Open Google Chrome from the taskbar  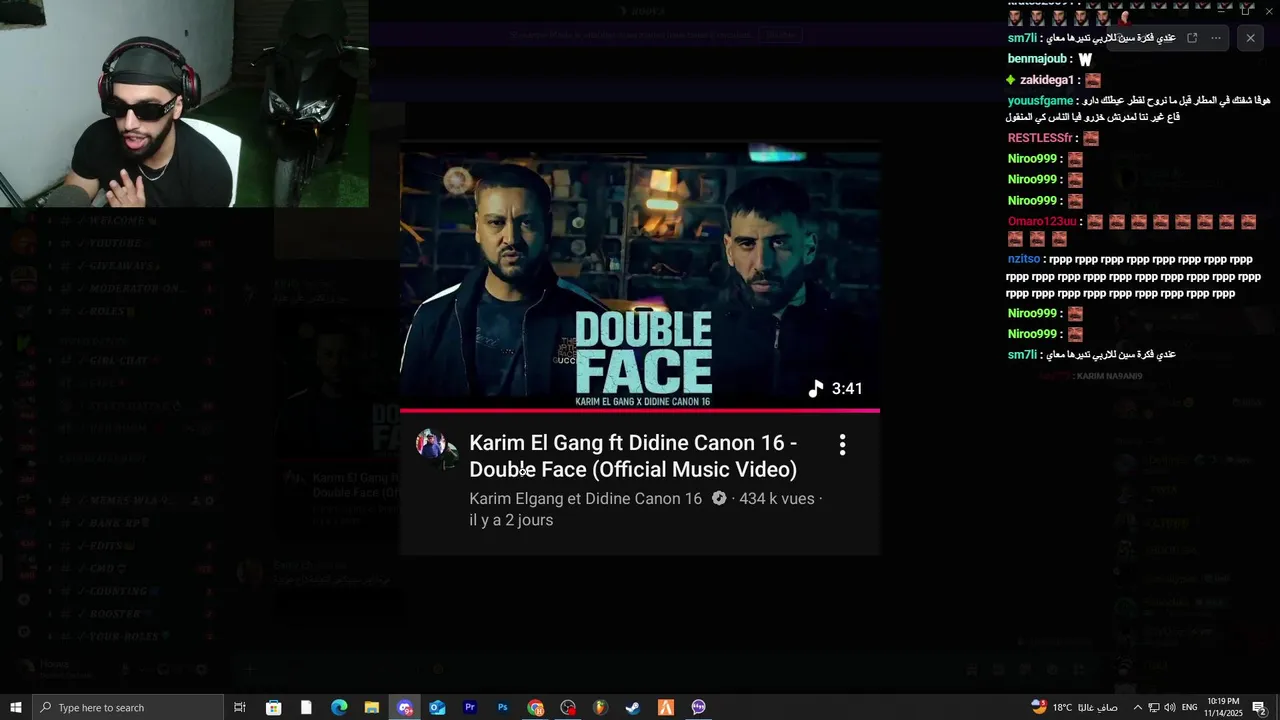pos(536,707)
